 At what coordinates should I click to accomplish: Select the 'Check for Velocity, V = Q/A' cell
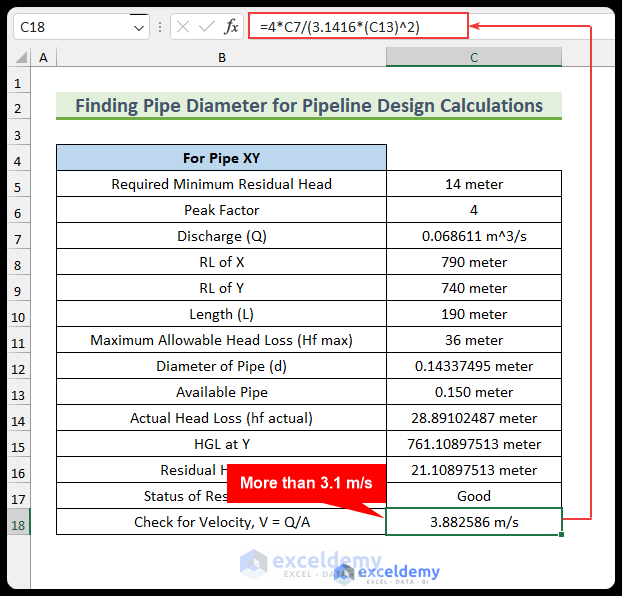click(x=221, y=522)
